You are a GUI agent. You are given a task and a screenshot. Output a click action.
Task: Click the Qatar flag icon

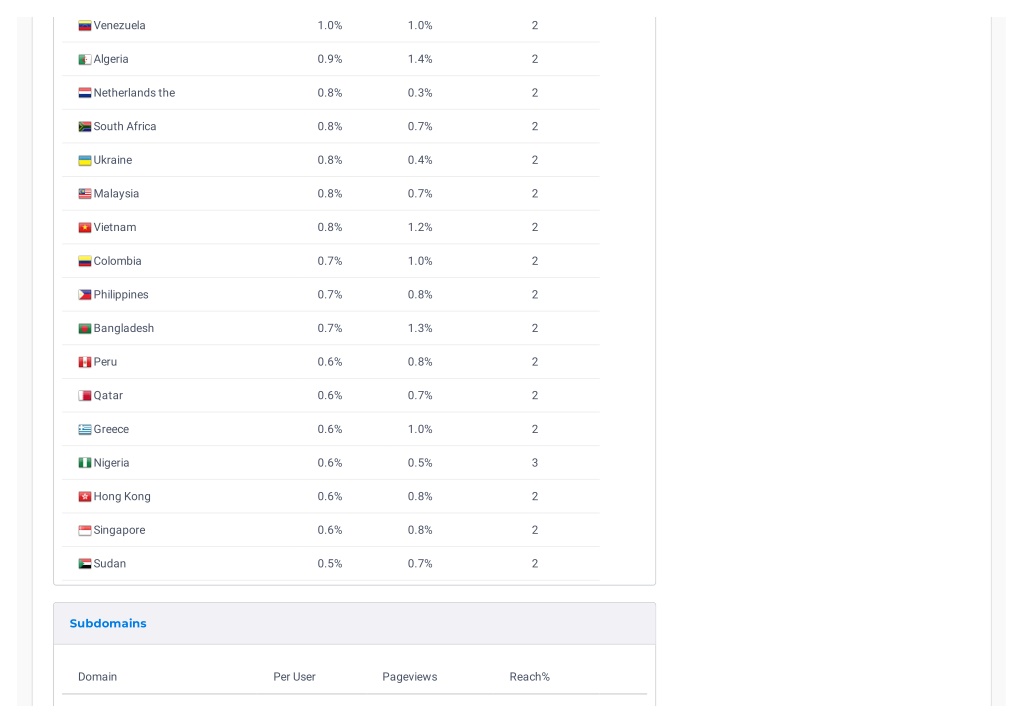pos(85,396)
